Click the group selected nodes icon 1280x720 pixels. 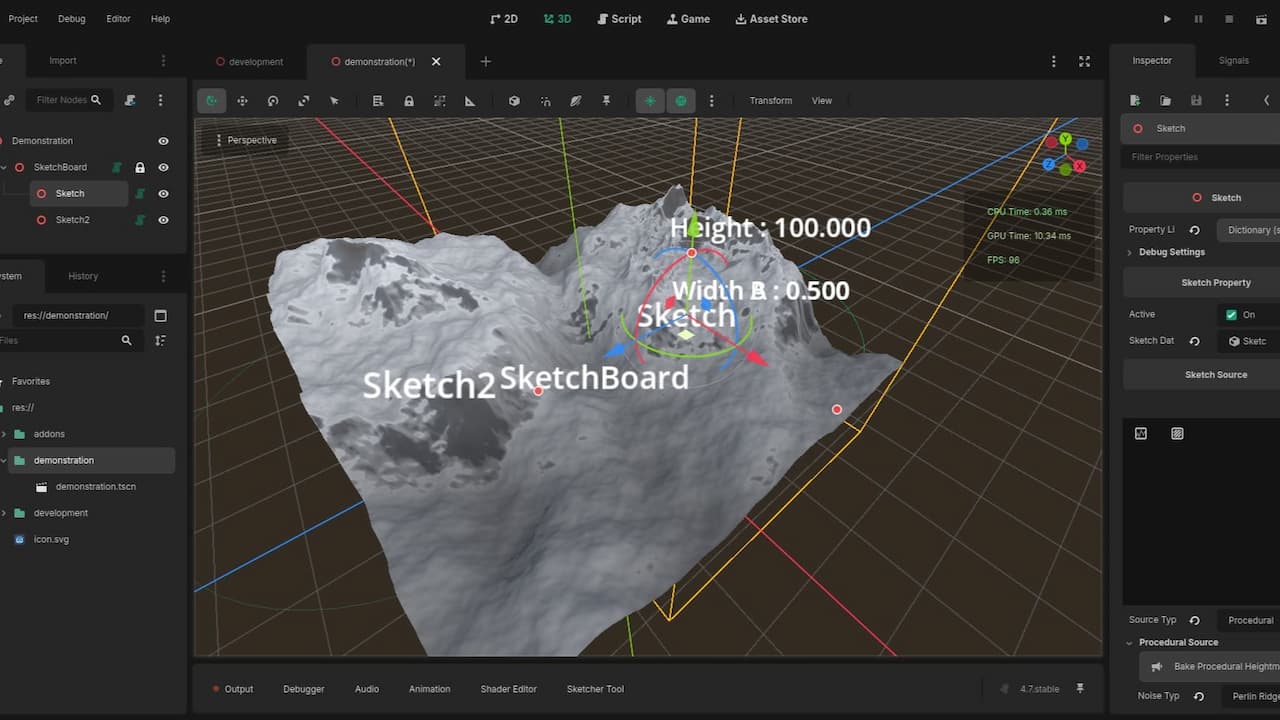(x=439, y=101)
